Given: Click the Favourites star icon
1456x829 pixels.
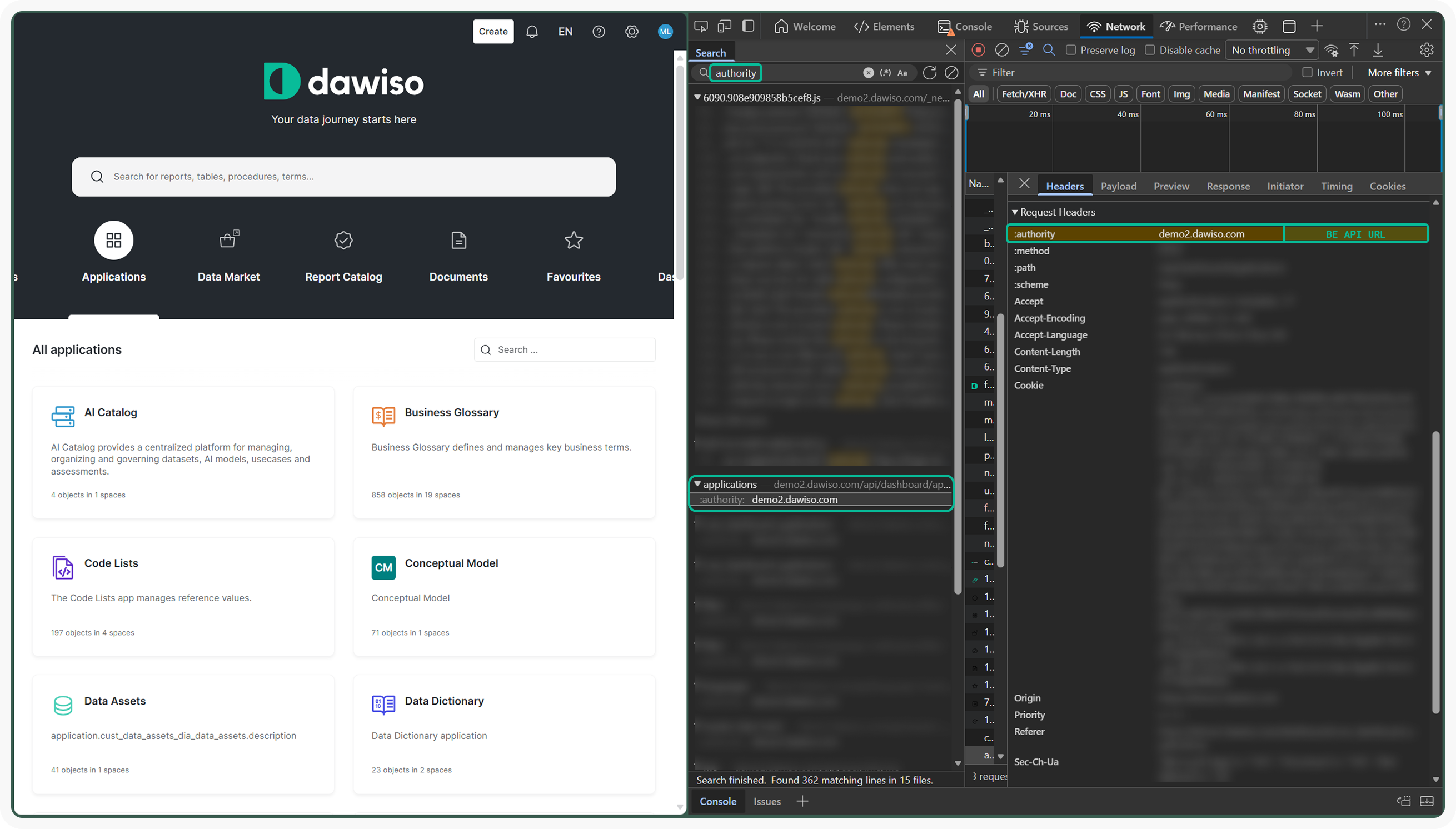Looking at the screenshot, I should point(574,240).
